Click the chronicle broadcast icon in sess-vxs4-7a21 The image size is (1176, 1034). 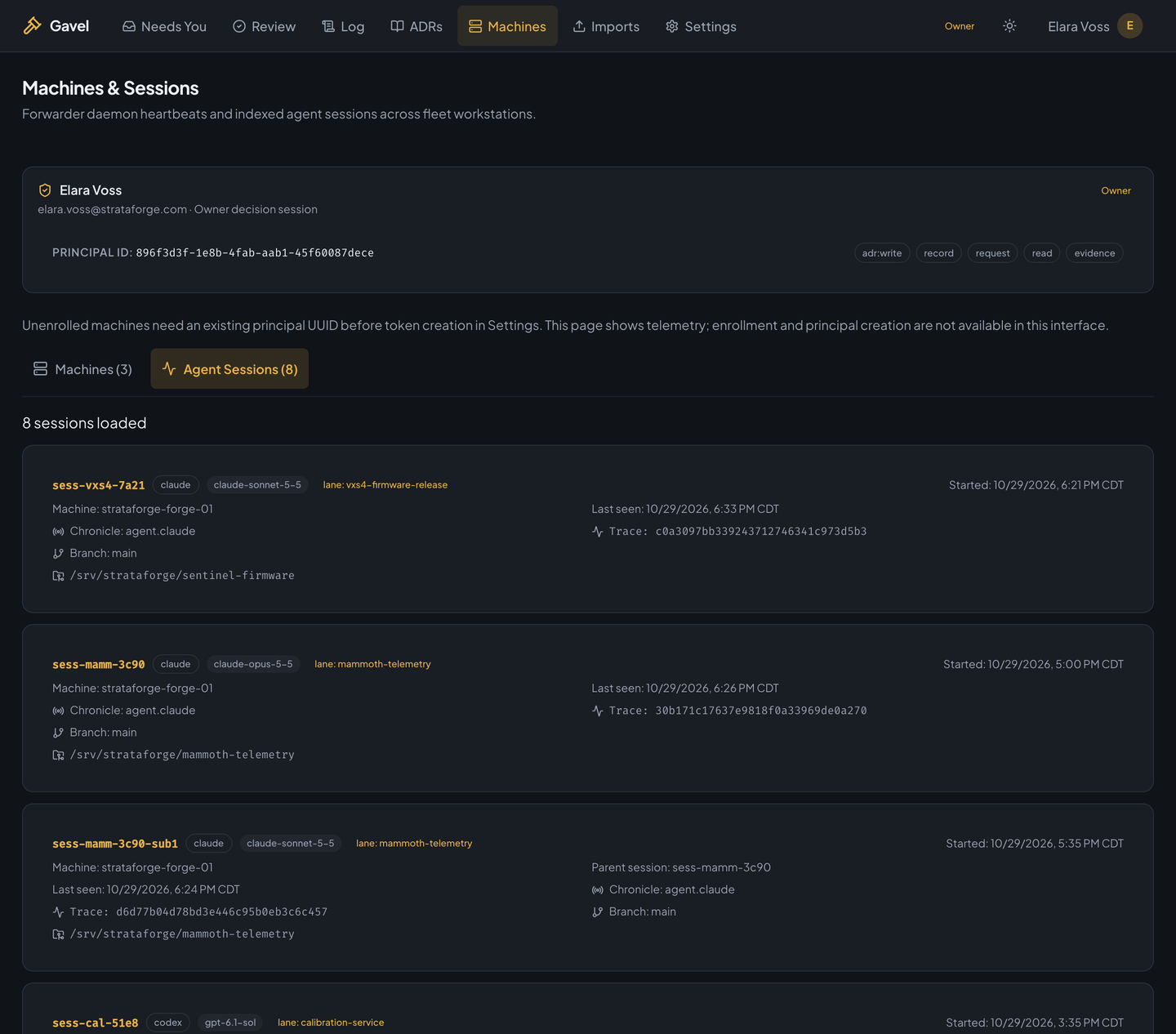point(58,532)
